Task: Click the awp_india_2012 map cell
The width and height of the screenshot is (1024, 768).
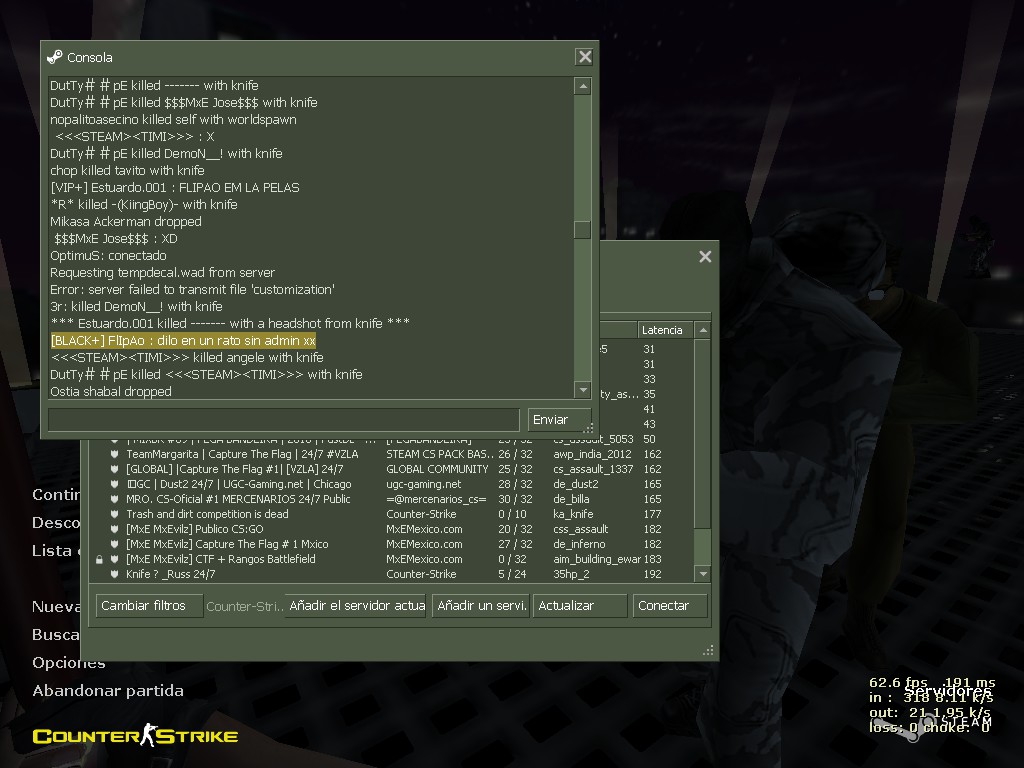Action: [592, 454]
